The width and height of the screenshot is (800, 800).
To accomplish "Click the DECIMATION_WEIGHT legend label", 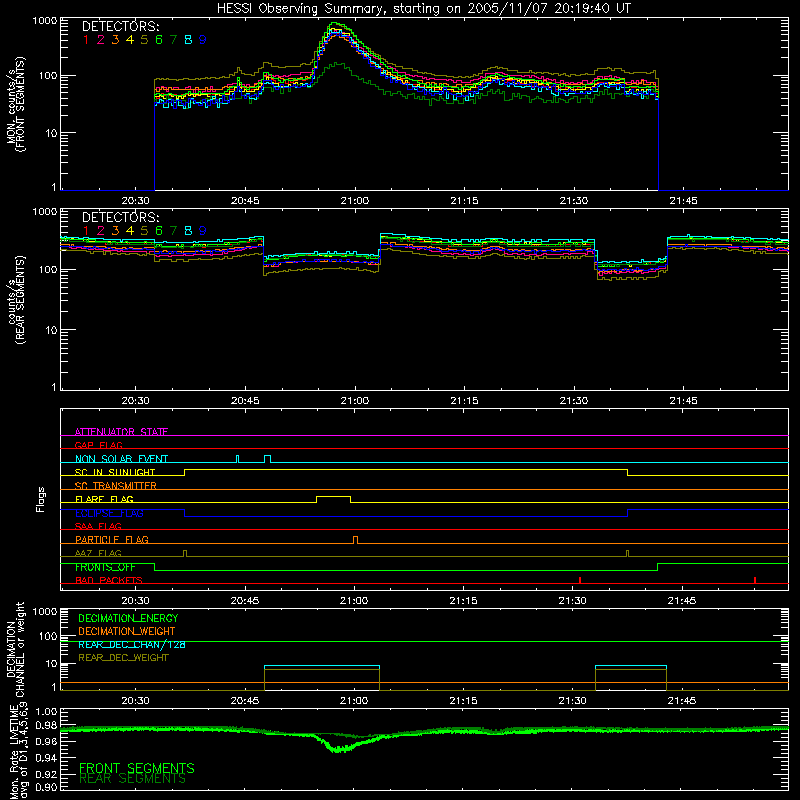I will (x=127, y=631).
